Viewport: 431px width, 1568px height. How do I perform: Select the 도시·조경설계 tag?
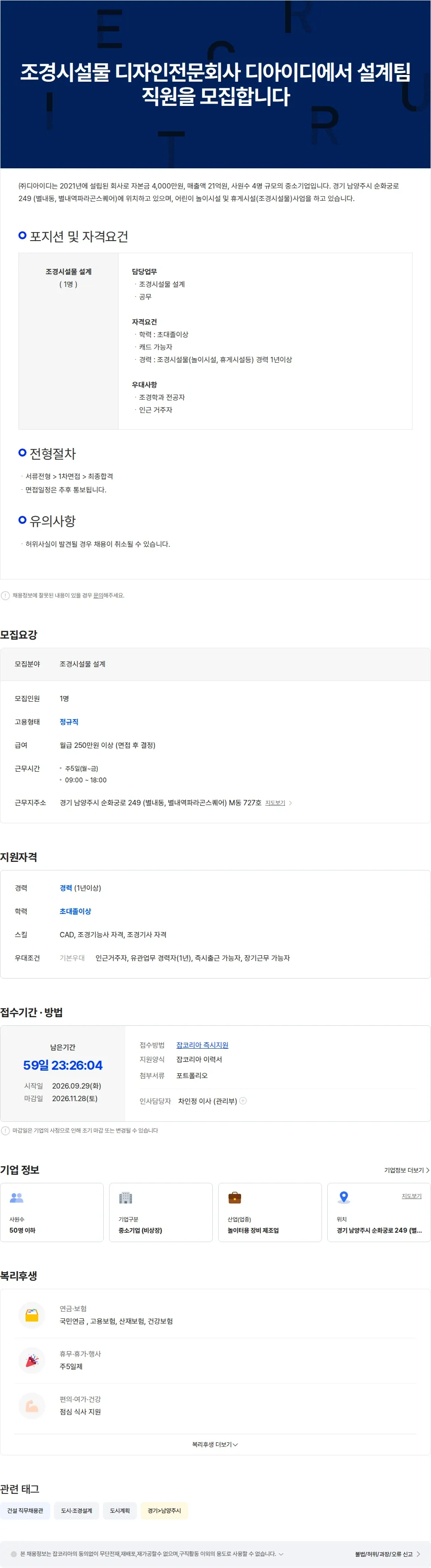click(77, 1510)
